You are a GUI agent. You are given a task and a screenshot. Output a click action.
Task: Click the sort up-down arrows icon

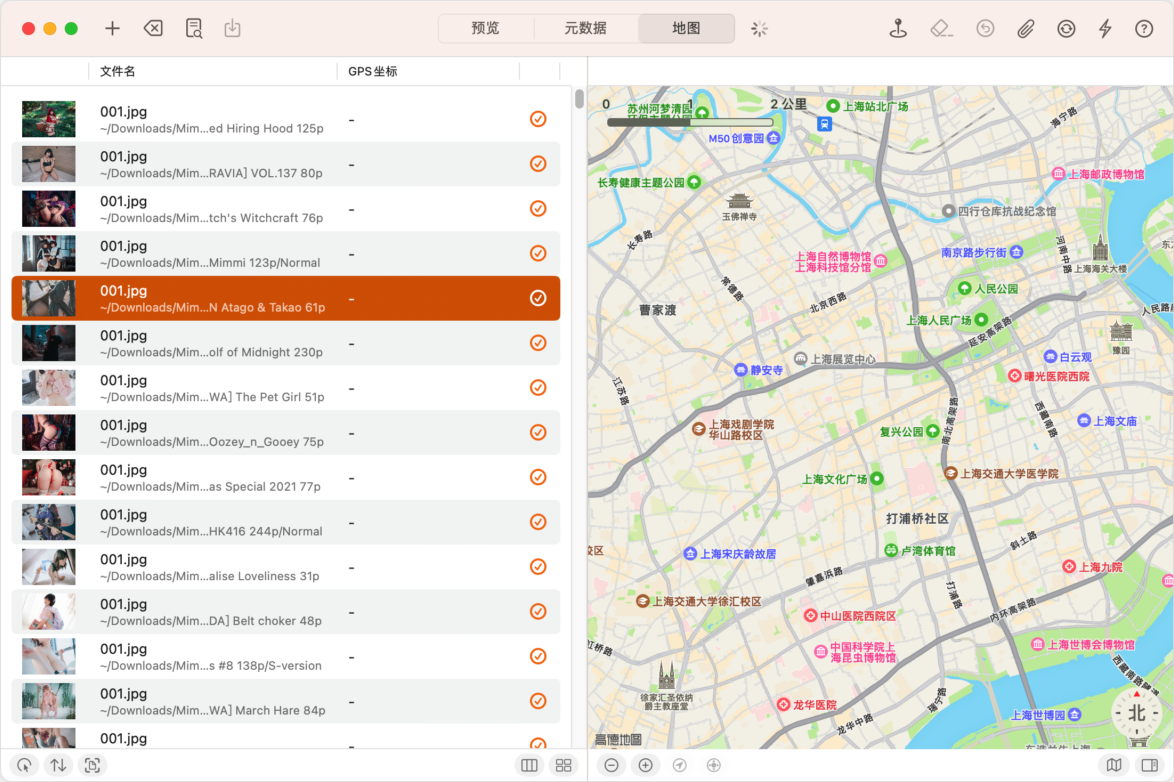[58, 765]
